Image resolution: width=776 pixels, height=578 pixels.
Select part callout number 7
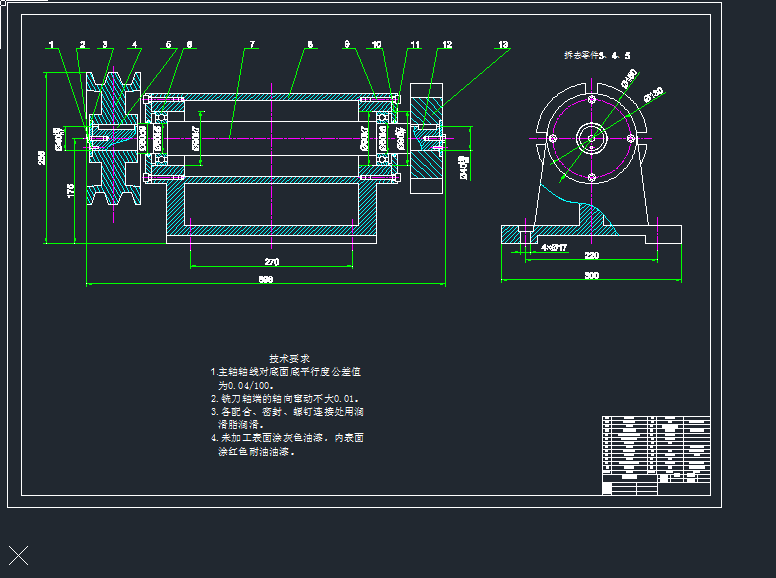(x=252, y=45)
